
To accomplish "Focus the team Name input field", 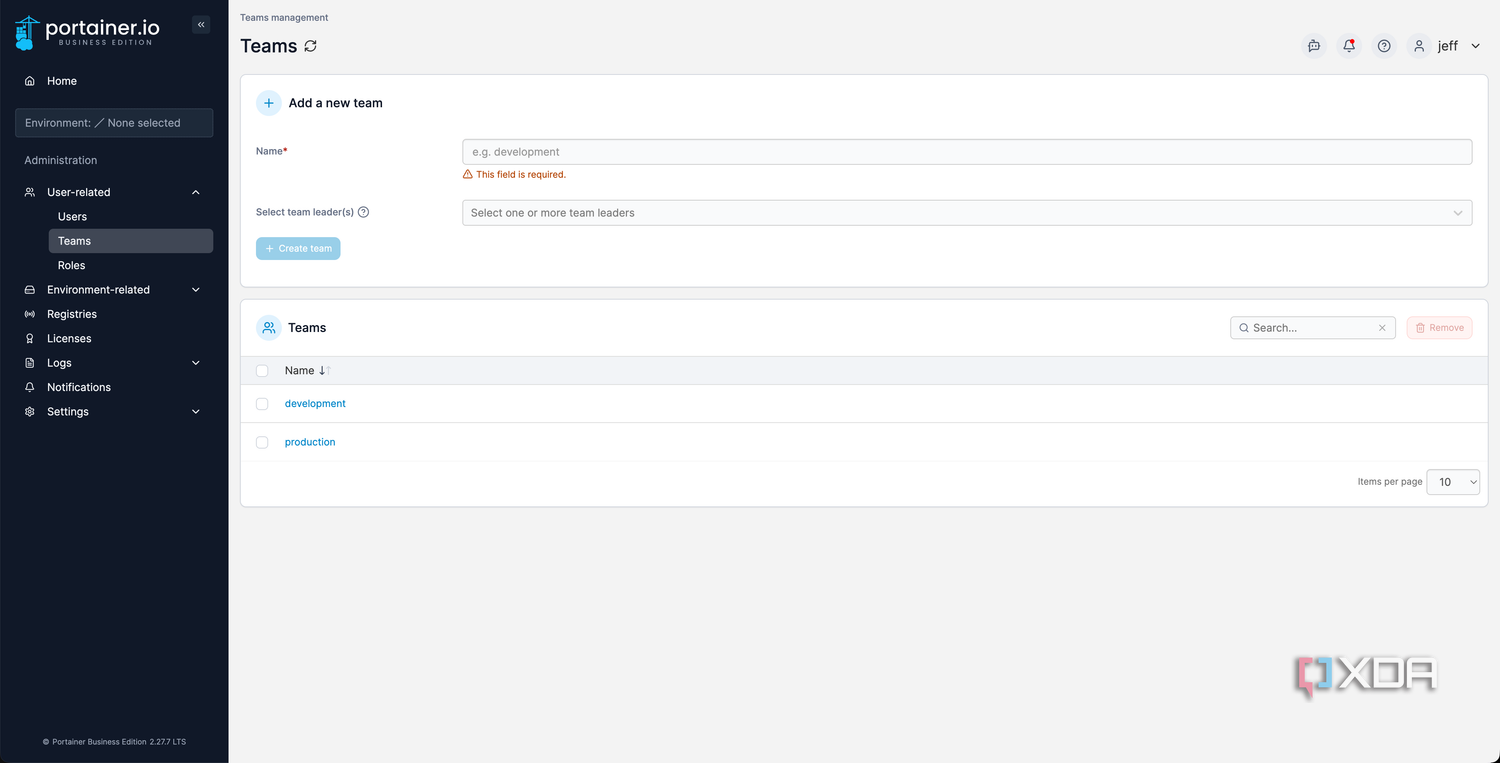I will coord(967,152).
